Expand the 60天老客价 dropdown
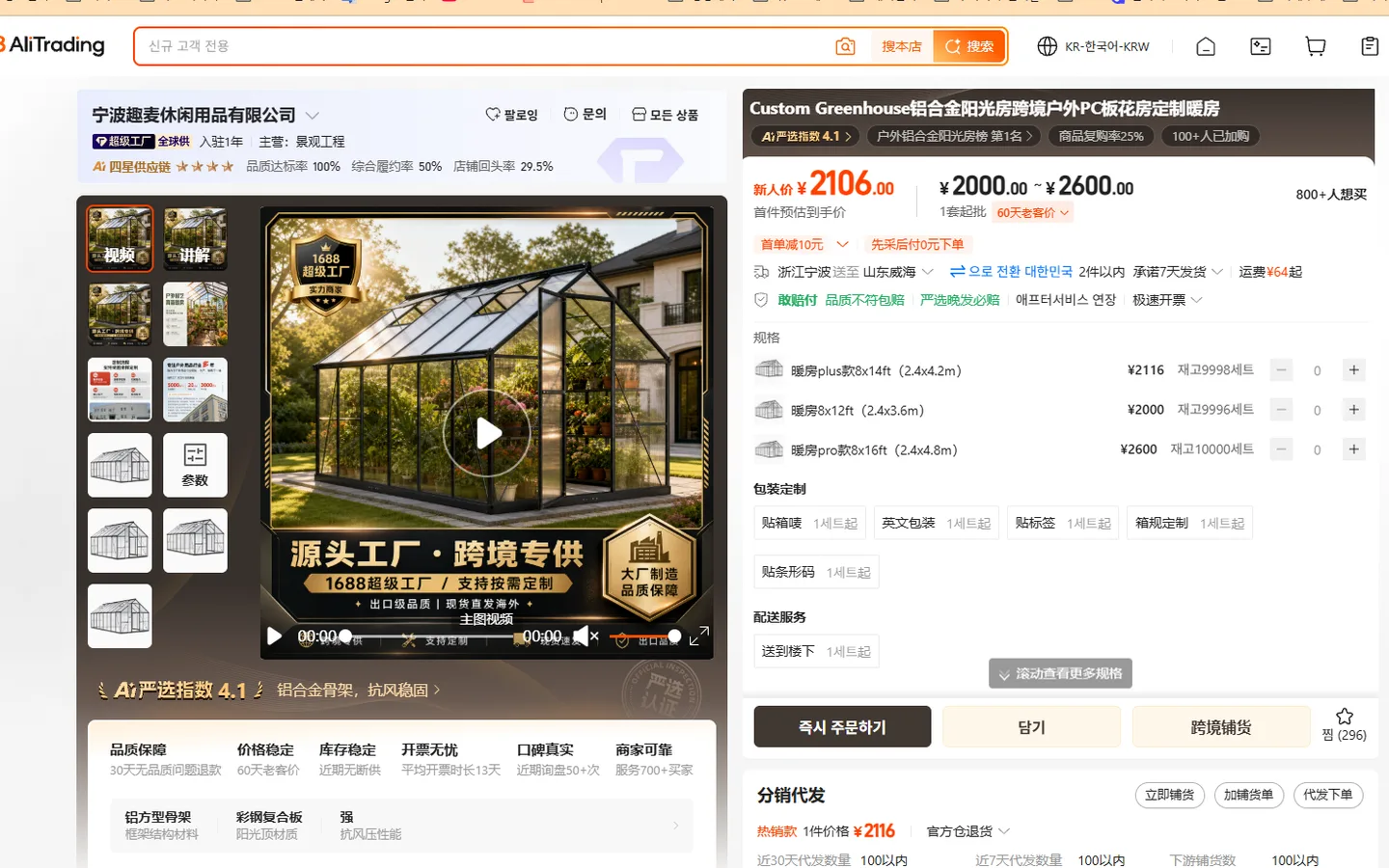 coord(1033,213)
